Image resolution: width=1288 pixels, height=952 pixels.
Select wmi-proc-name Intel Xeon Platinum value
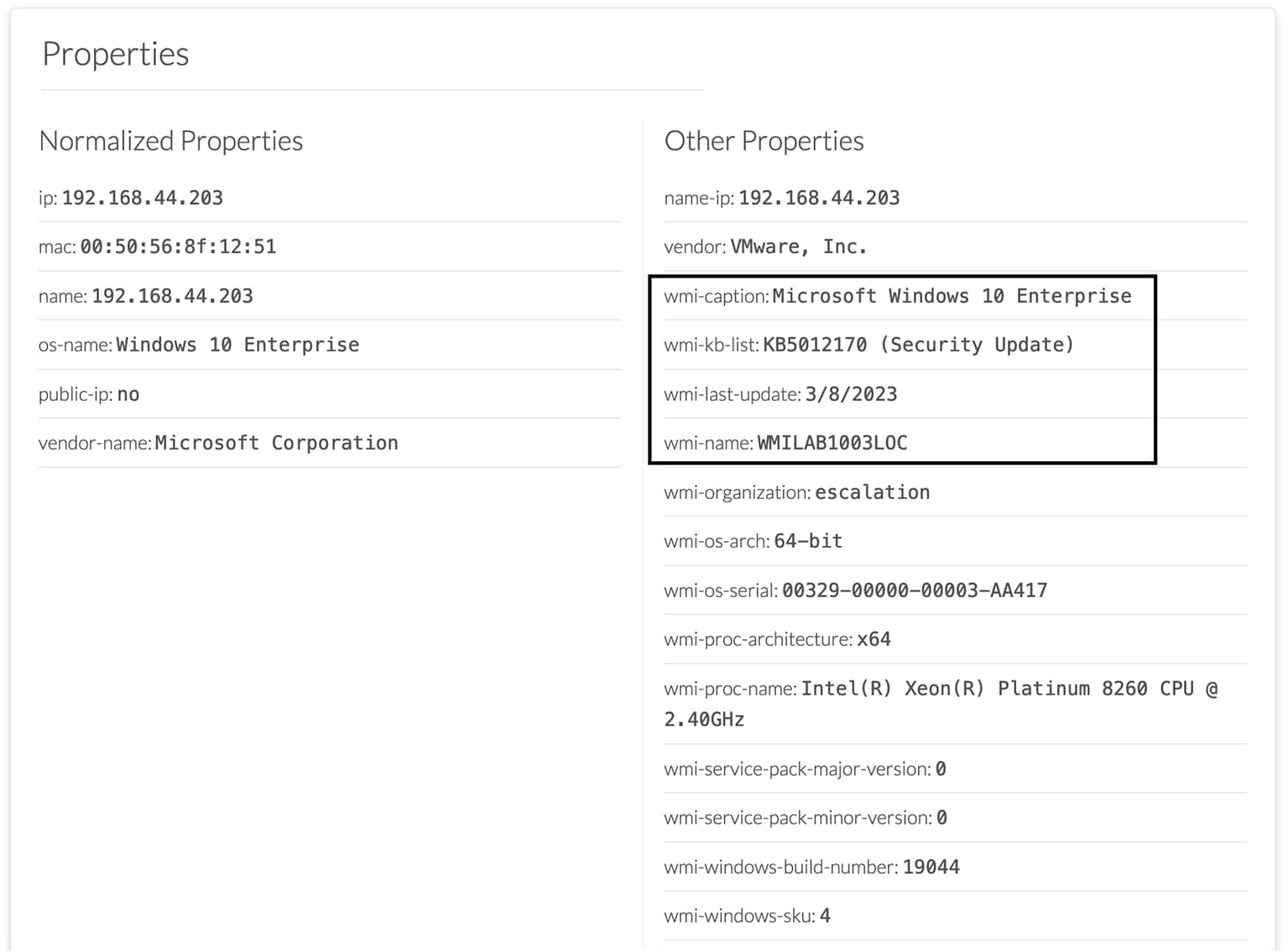(941, 704)
